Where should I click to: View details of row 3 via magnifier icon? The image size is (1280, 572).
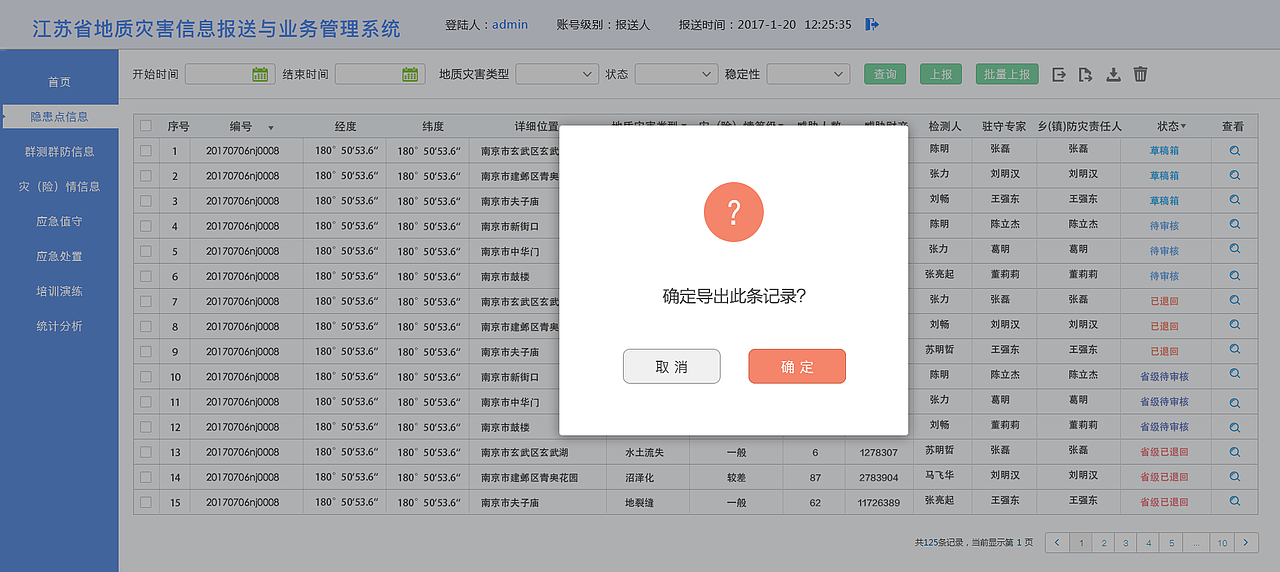coord(1235,200)
